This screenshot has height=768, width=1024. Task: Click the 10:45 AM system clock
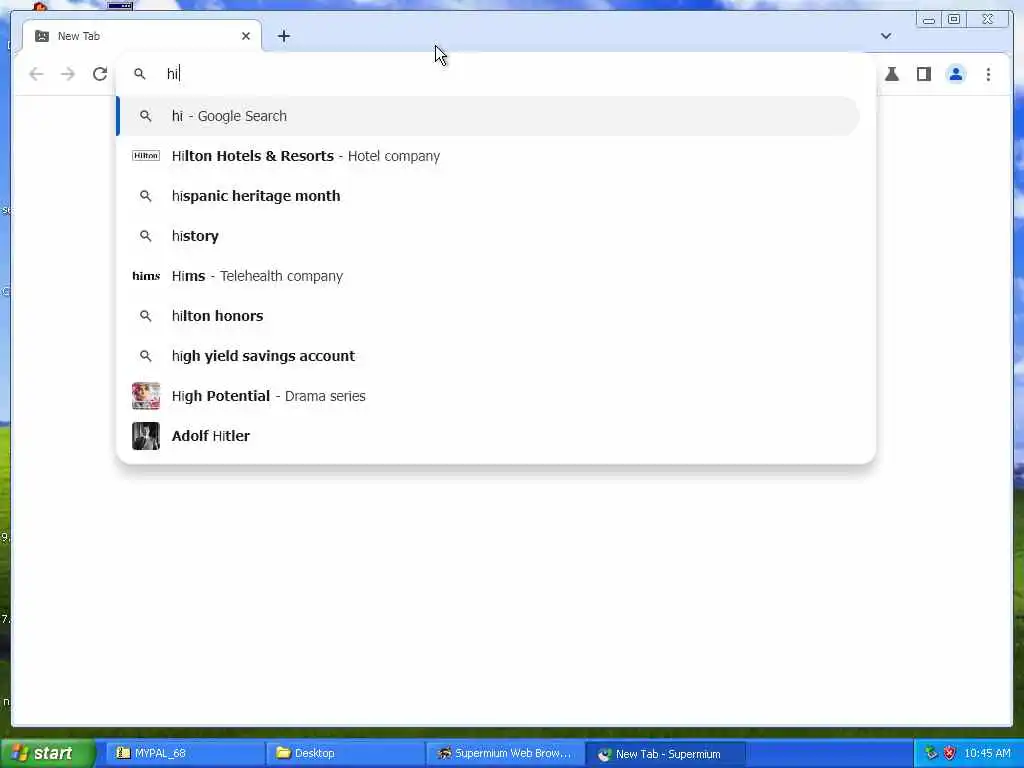point(987,753)
